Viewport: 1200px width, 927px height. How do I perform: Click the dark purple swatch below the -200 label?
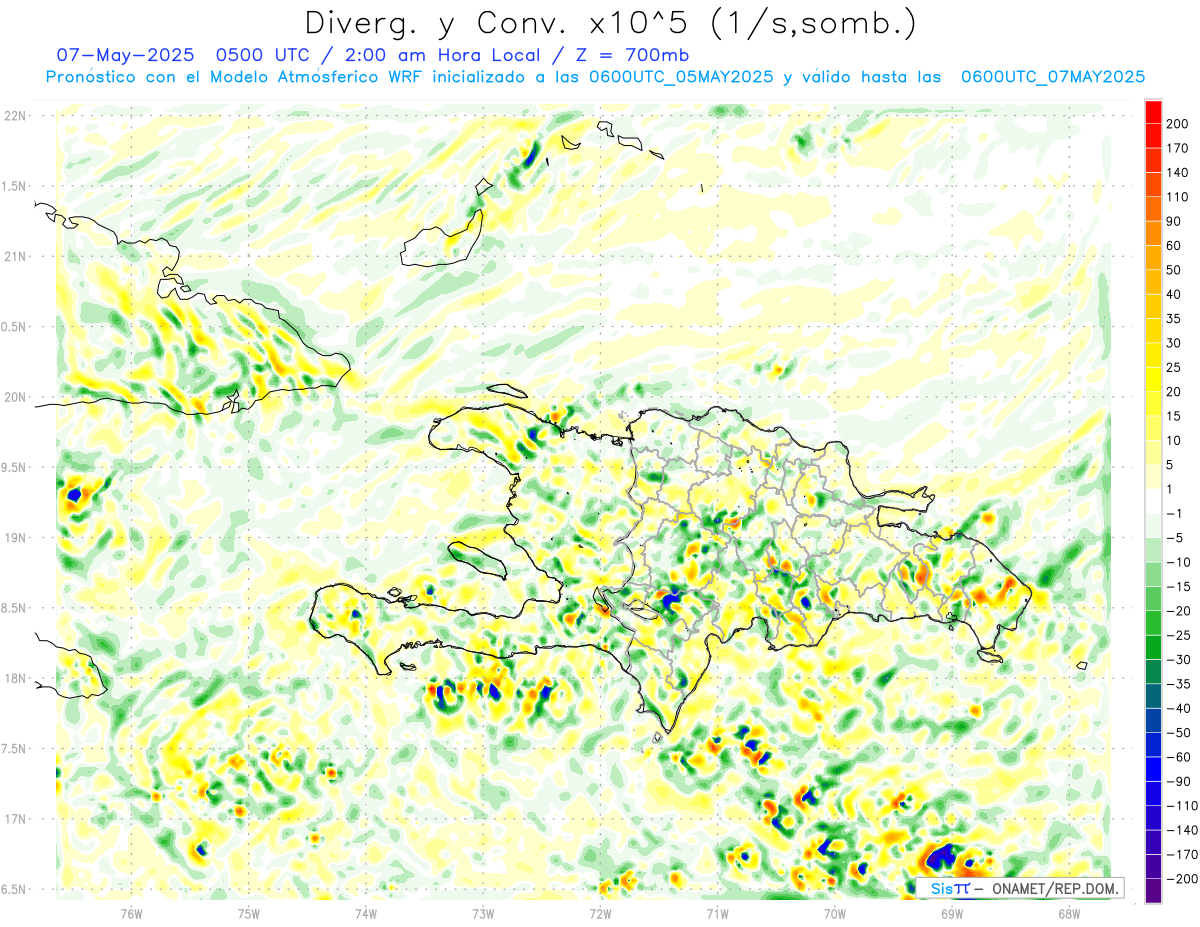1152,891
